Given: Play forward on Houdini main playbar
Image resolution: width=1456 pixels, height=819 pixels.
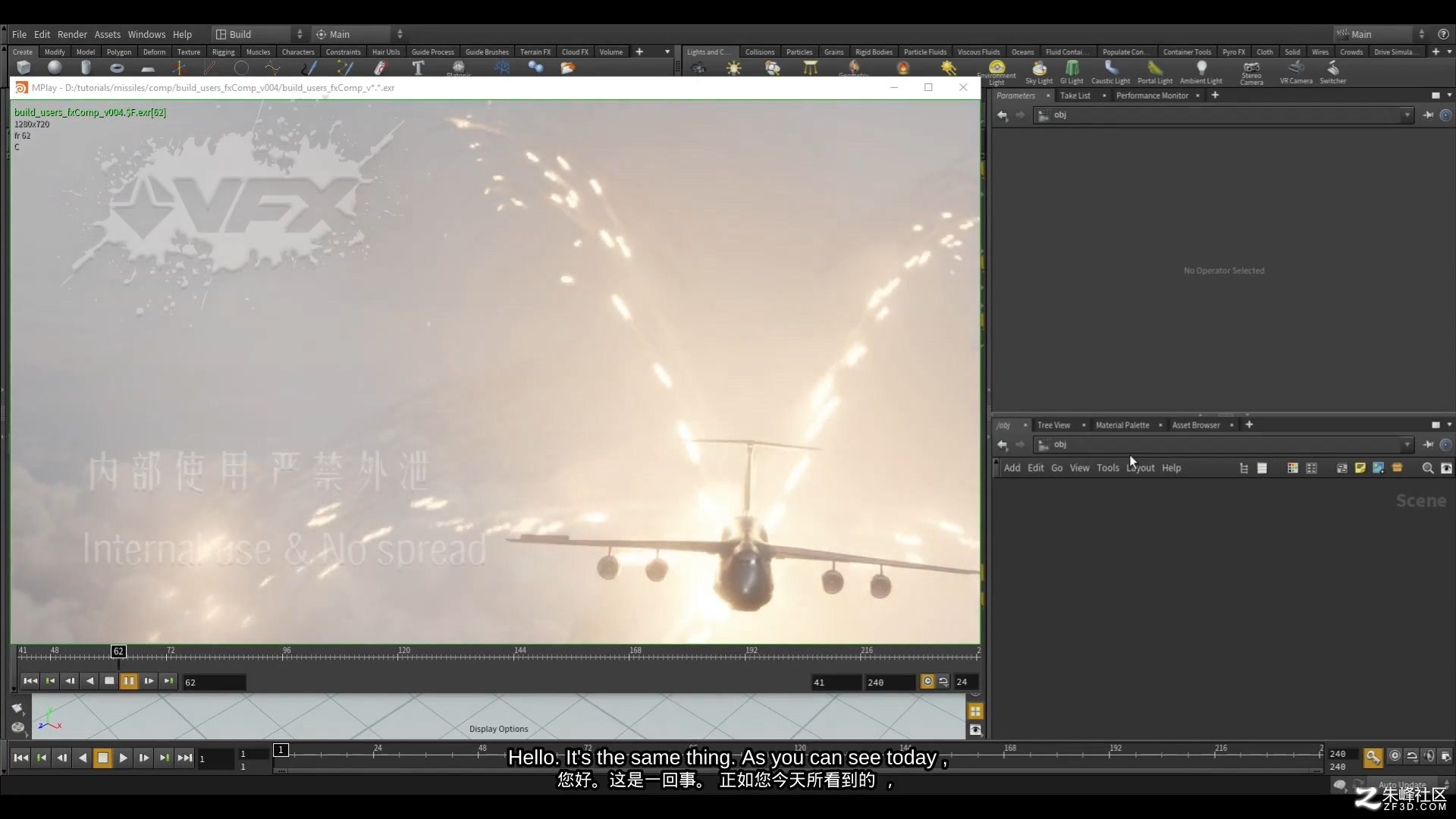Looking at the screenshot, I should click(x=123, y=758).
